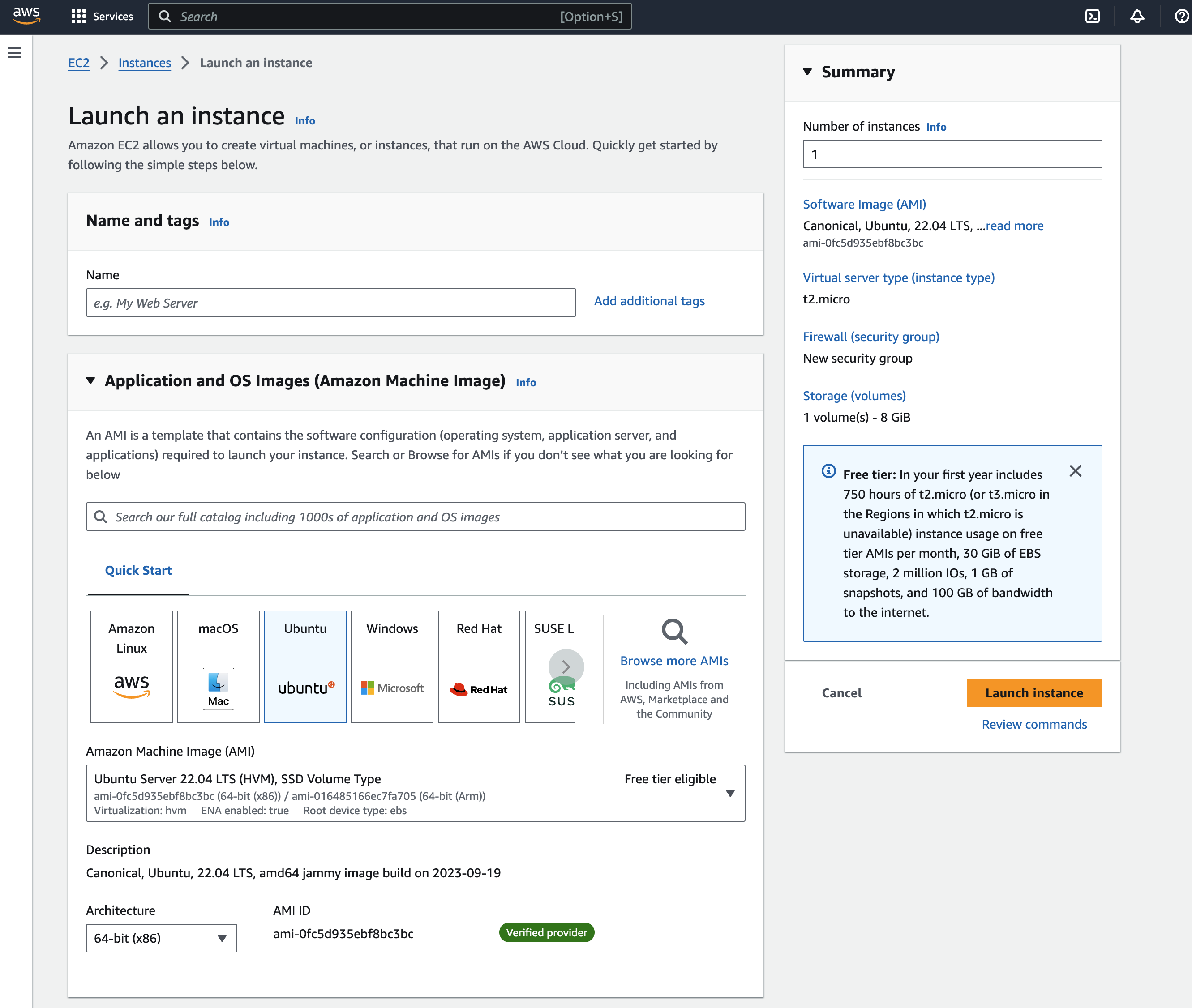Click the Cancel button

coord(841,693)
